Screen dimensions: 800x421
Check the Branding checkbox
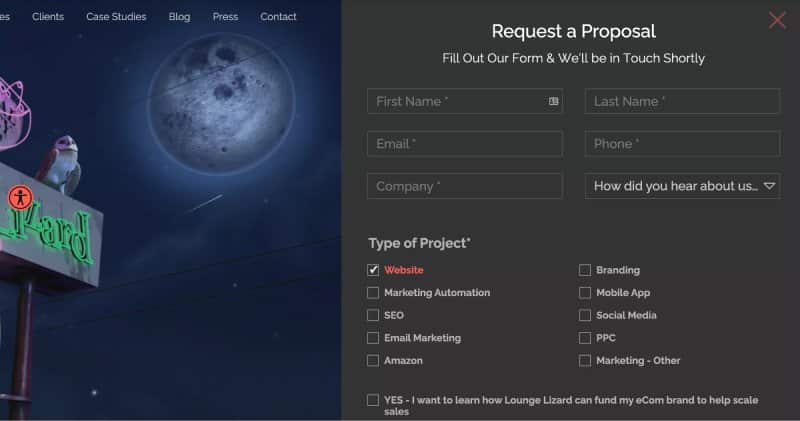click(x=585, y=270)
